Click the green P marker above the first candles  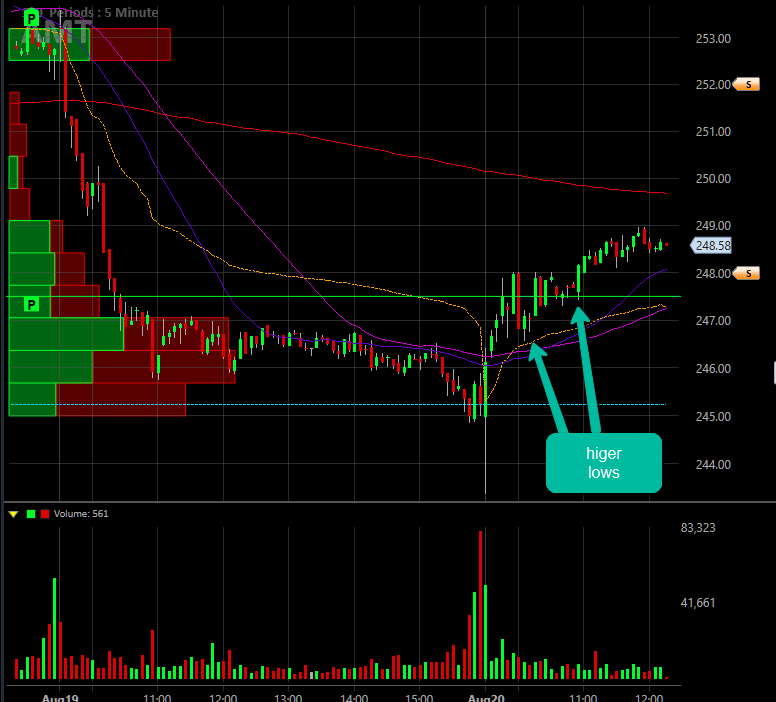point(31,19)
